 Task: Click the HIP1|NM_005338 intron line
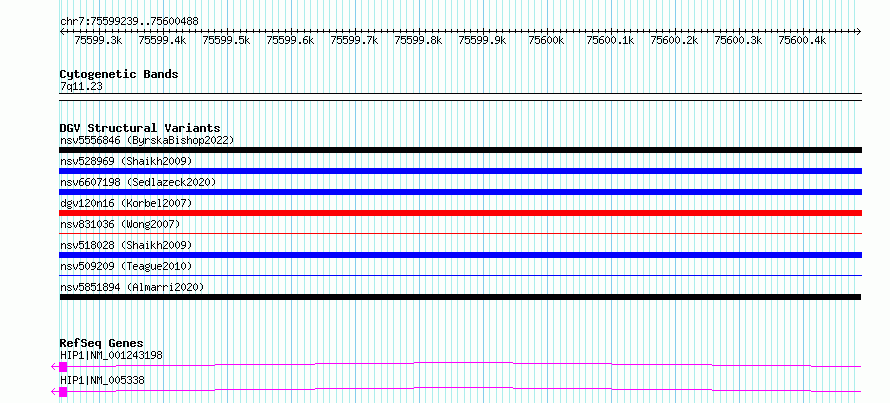coord(464,389)
